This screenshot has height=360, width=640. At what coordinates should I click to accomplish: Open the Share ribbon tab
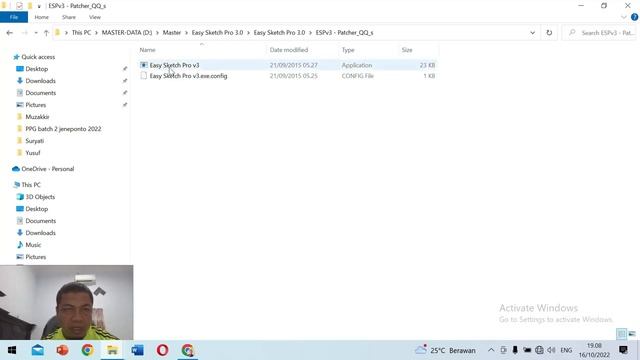[x=69, y=17]
